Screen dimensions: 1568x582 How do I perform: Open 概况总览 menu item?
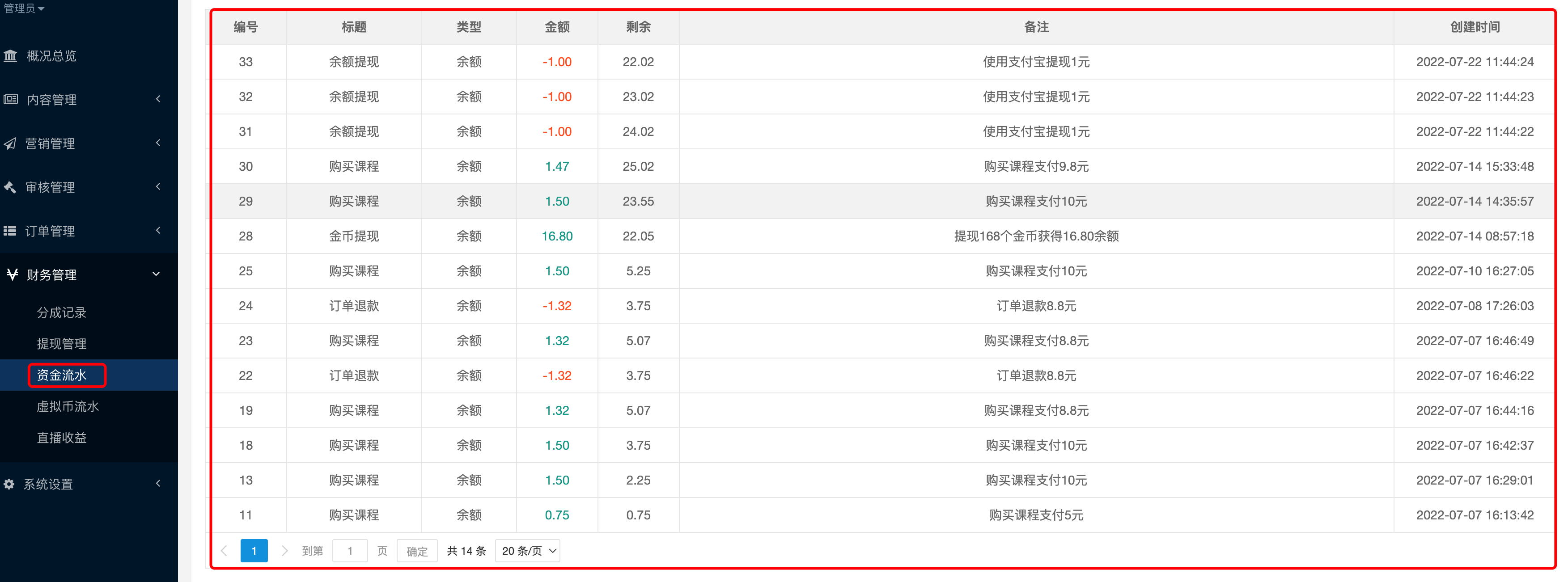[52, 56]
